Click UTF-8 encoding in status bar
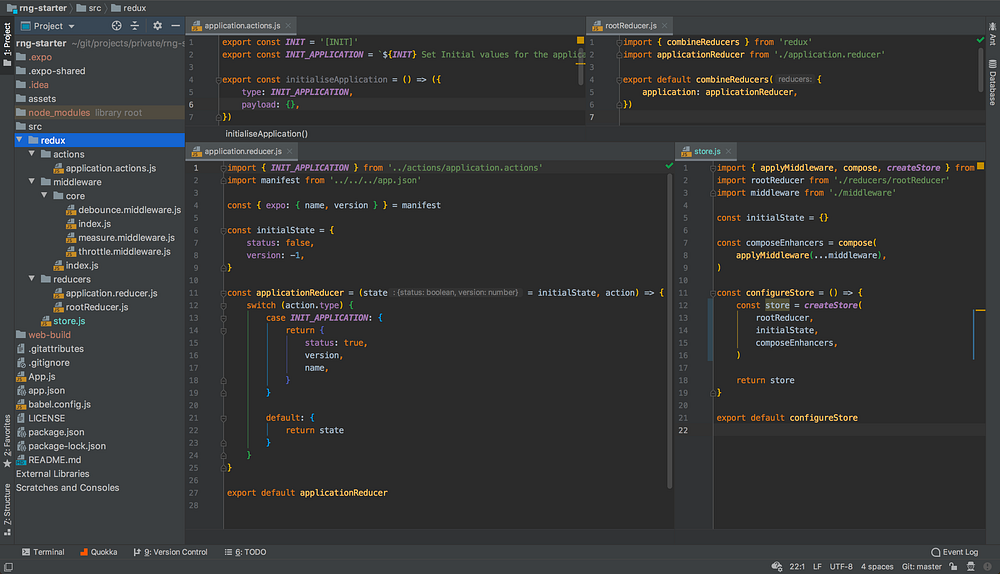 [840, 567]
